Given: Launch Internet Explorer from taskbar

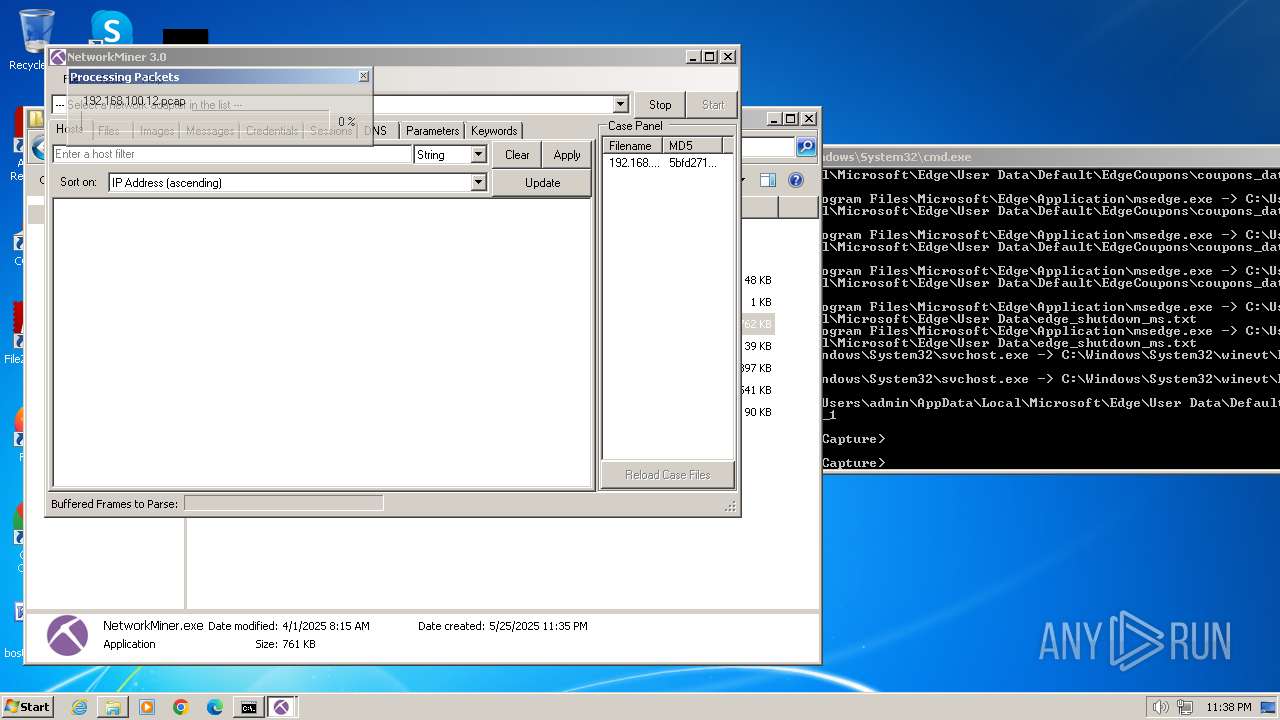Looking at the screenshot, I should [x=79, y=707].
